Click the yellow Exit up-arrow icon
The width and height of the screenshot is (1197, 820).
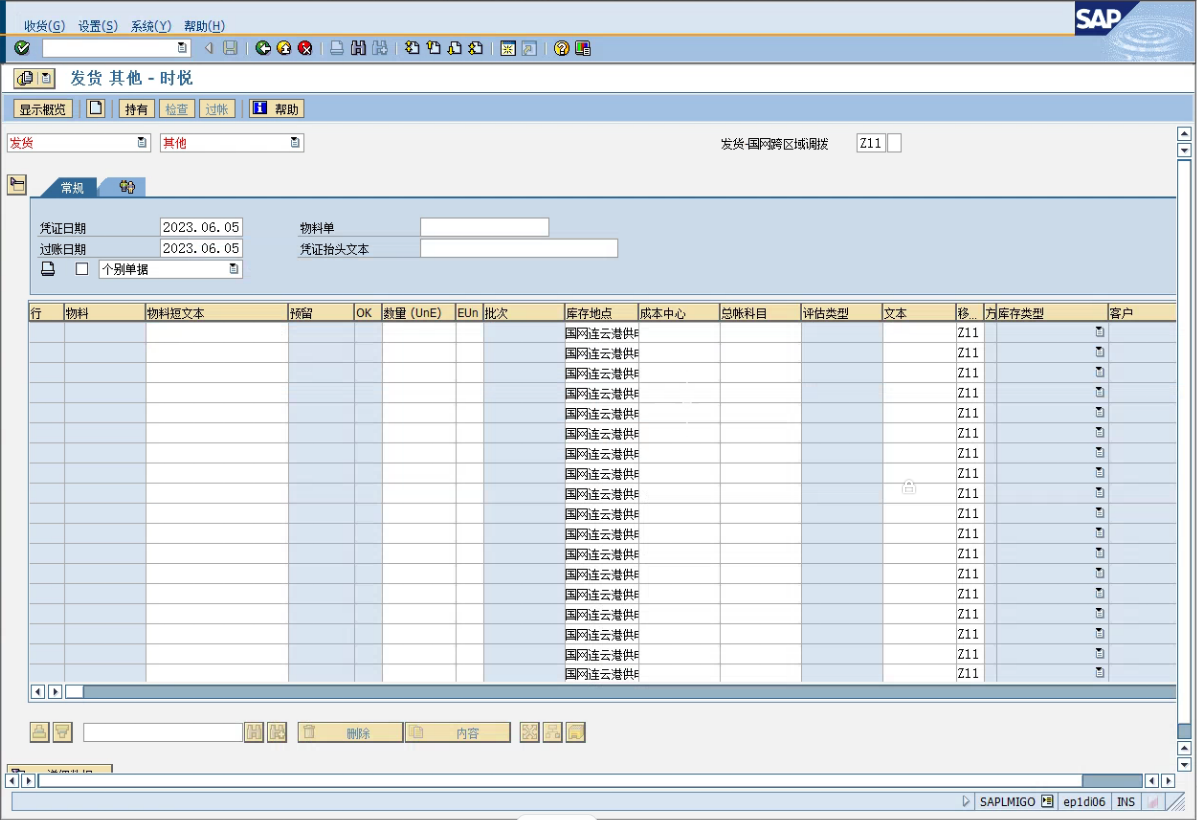coord(284,48)
